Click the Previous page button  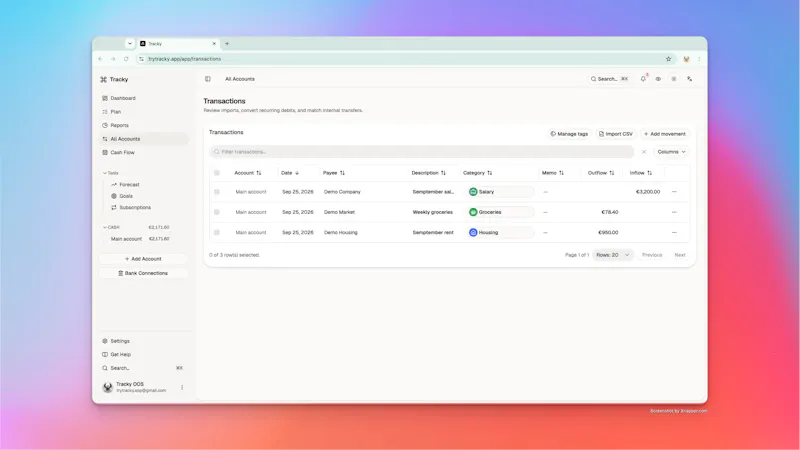(x=652, y=255)
